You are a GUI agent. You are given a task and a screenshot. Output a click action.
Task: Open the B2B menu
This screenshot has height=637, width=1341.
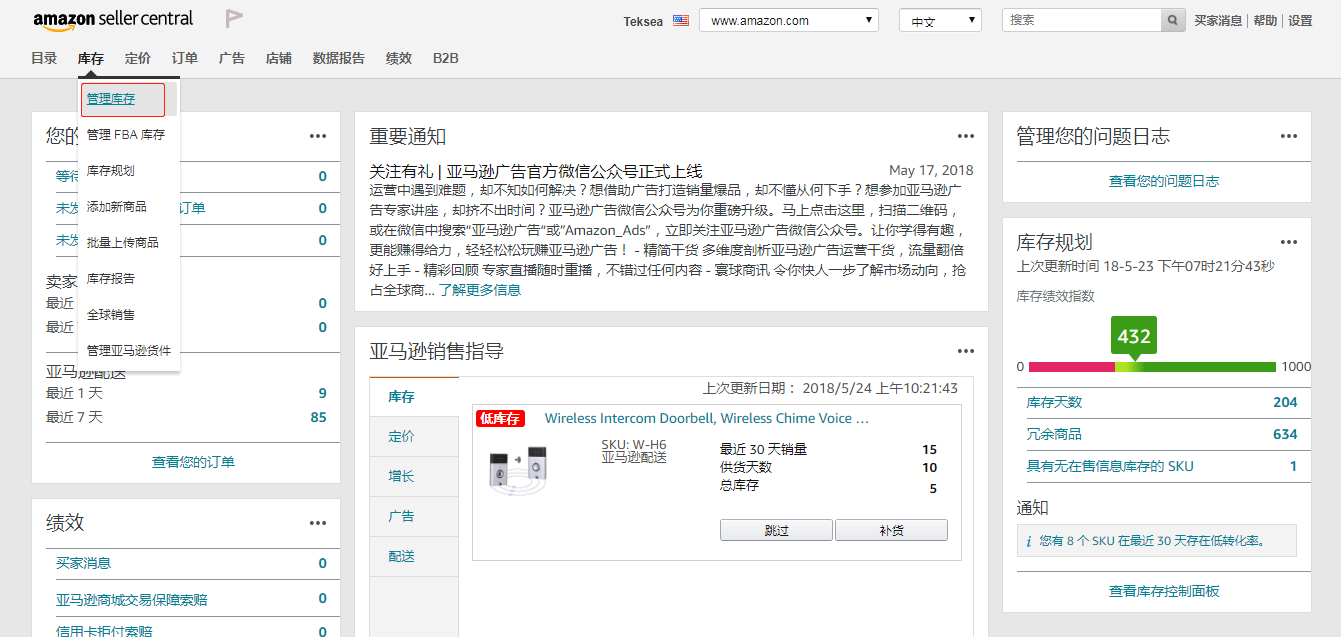pyautogui.click(x=446, y=58)
